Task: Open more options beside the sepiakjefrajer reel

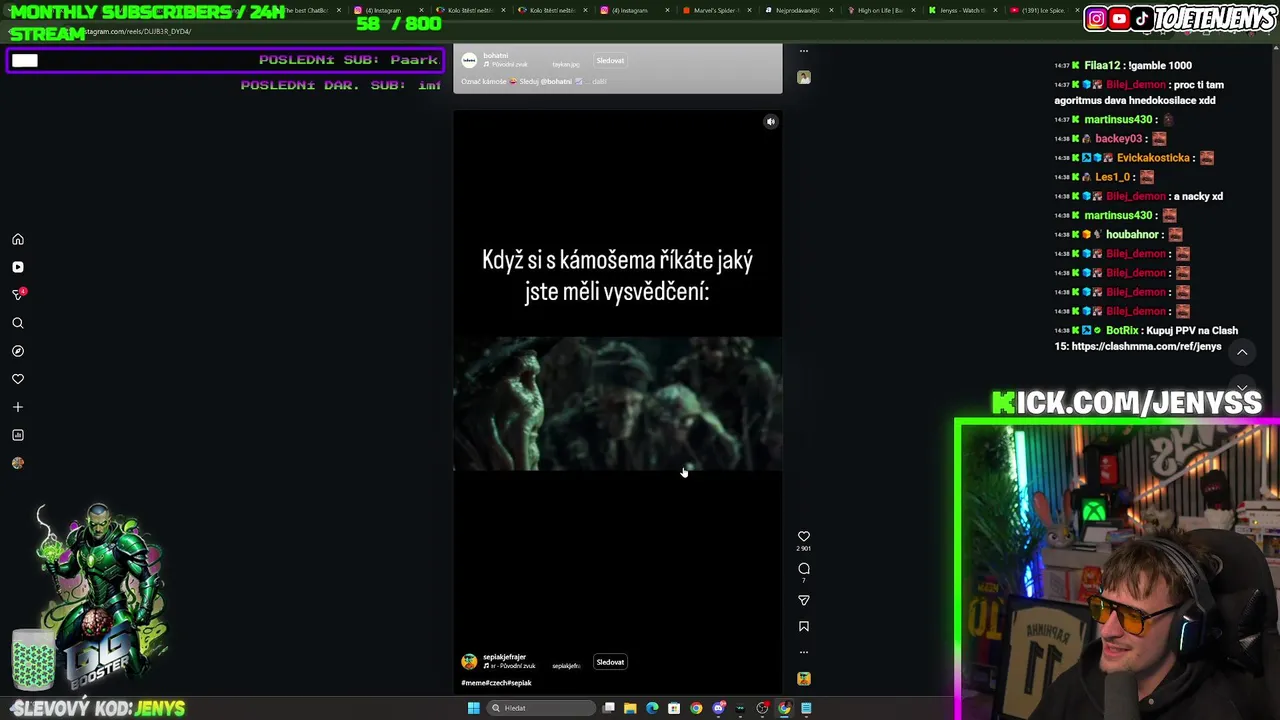Action: [804, 652]
